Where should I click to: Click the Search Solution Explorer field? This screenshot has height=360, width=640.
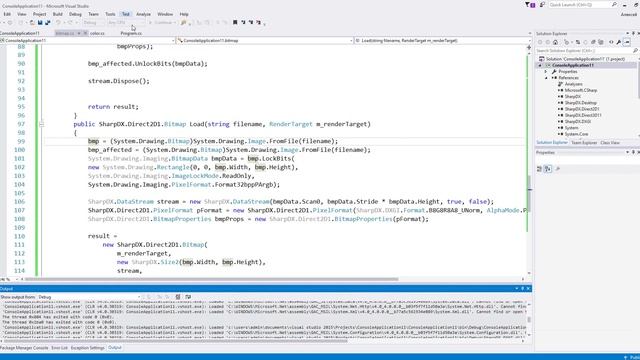coord(587,51)
